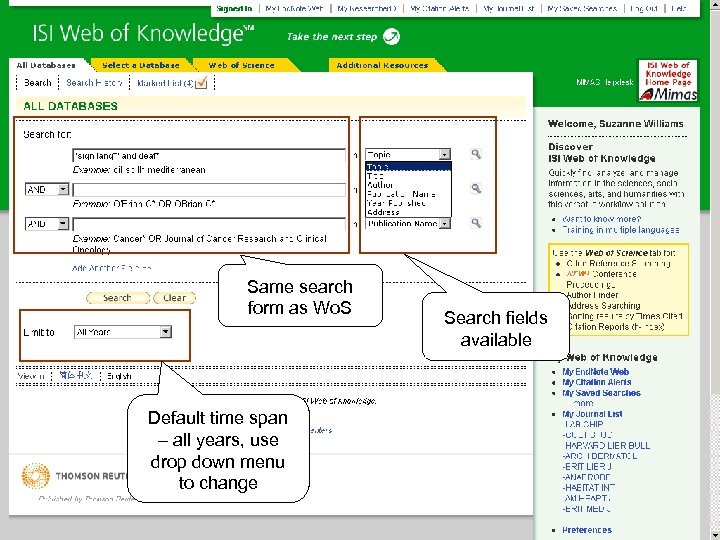Click the Training in multiple languages link
This screenshot has width=720, height=540.
tap(621, 230)
